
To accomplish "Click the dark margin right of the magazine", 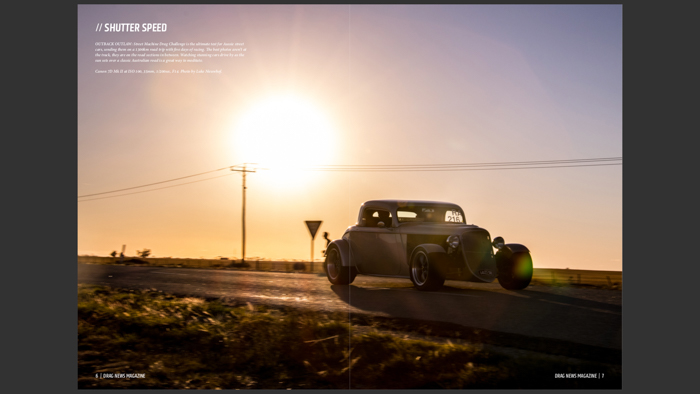I will [661, 197].
